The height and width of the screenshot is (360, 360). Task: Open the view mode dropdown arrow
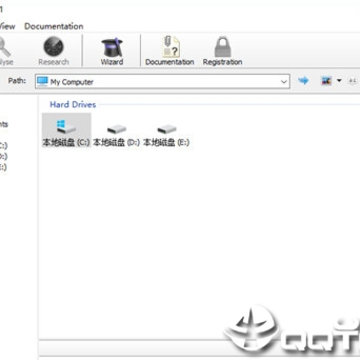pos(339,81)
